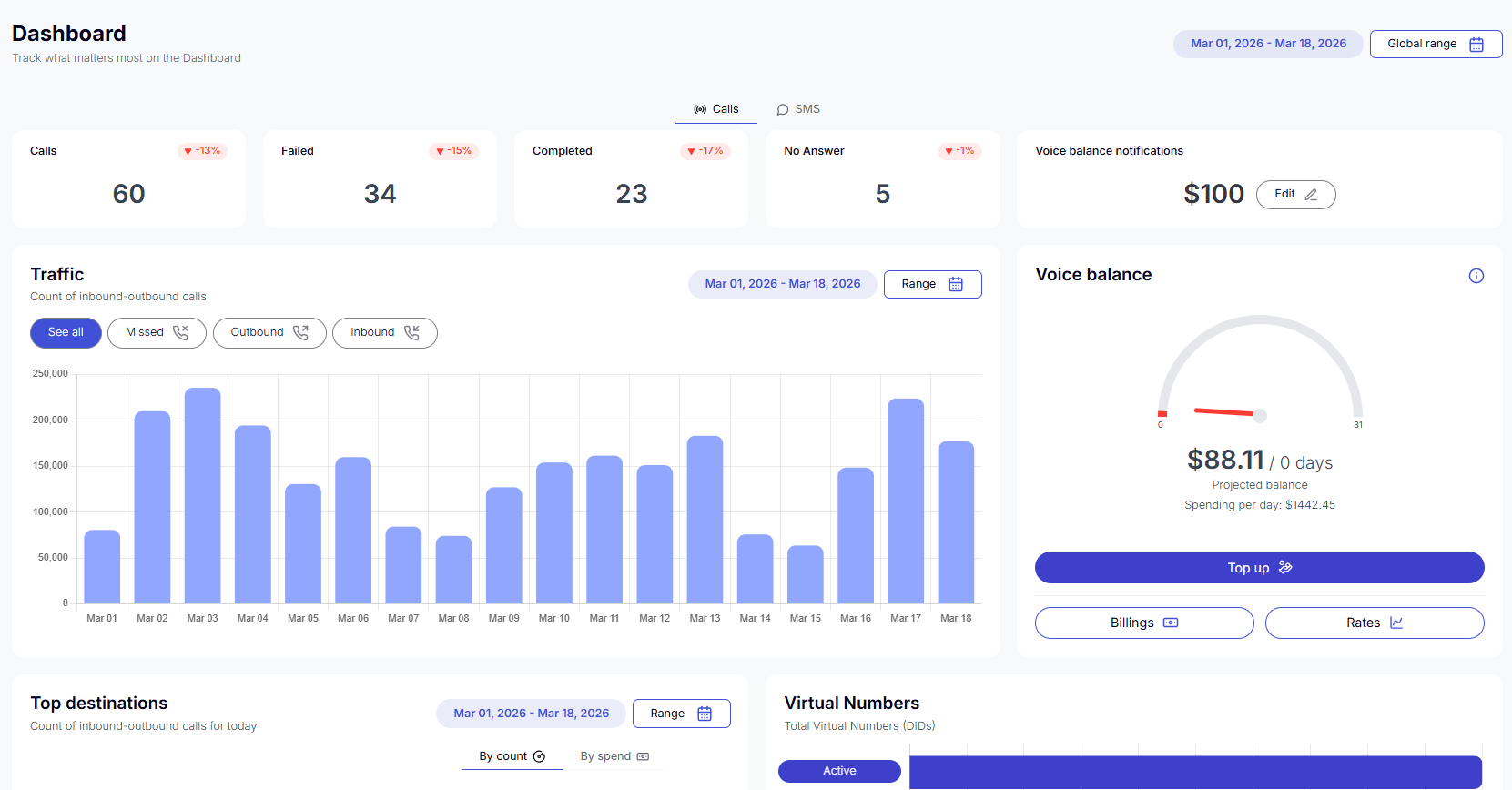Select the By count tab
The width and height of the screenshot is (1512, 790).
coord(512,756)
